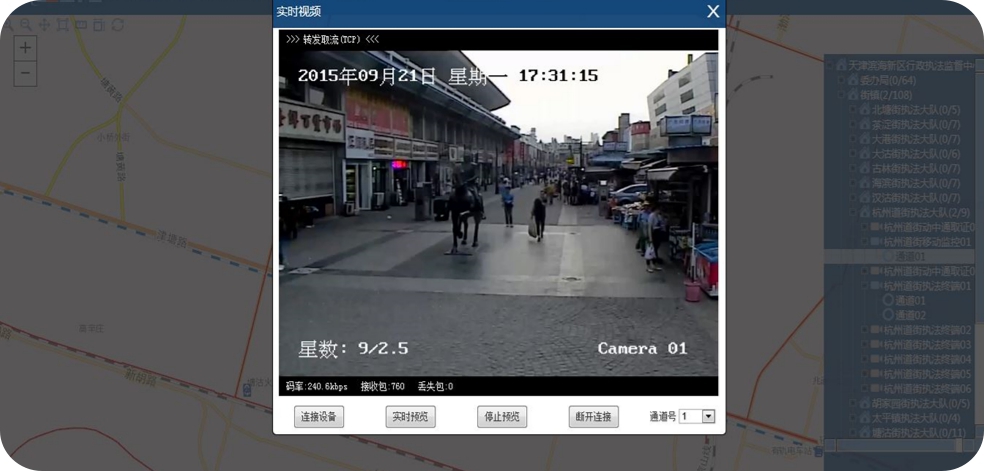Click the 实时预览 button
985x471 pixels.
click(410, 417)
